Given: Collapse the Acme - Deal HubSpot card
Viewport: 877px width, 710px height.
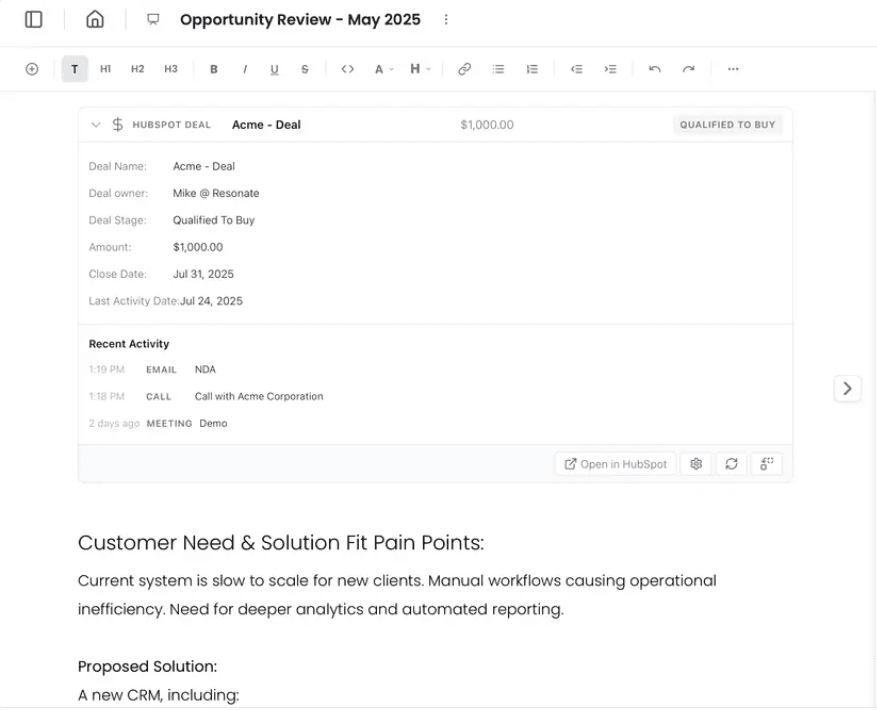Looking at the screenshot, I should click(x=95, y=124).
